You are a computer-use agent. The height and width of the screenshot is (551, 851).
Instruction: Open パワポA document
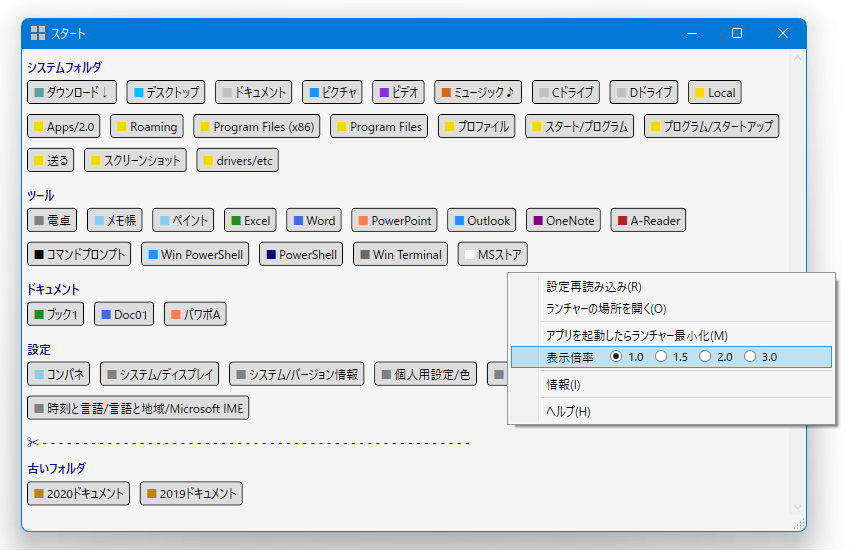click(195, 314)
